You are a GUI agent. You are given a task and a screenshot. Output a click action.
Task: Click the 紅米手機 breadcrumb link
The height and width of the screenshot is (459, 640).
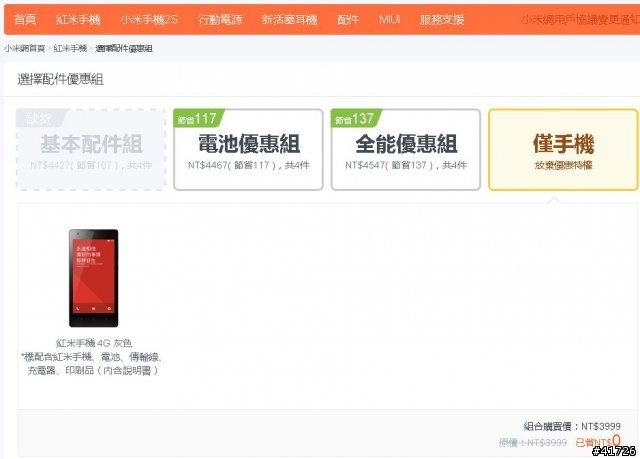(71, 48)
